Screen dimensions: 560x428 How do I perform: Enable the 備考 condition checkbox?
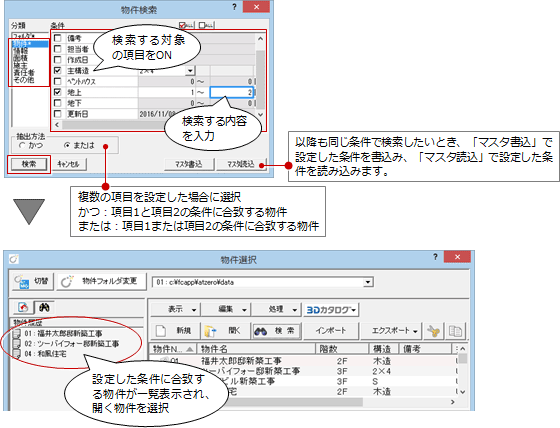(57, 38)
